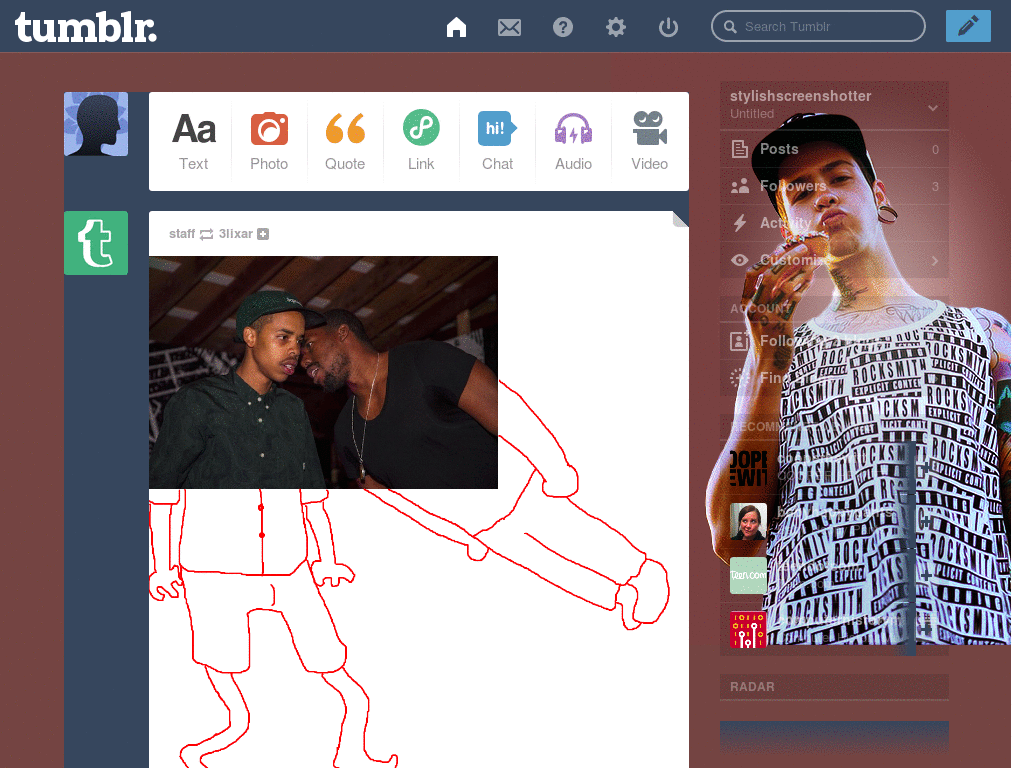The height and width of the screenshot is (768, 1024).
Task: Open the 3lixar blog link
Action: click(x=235, y=234)
